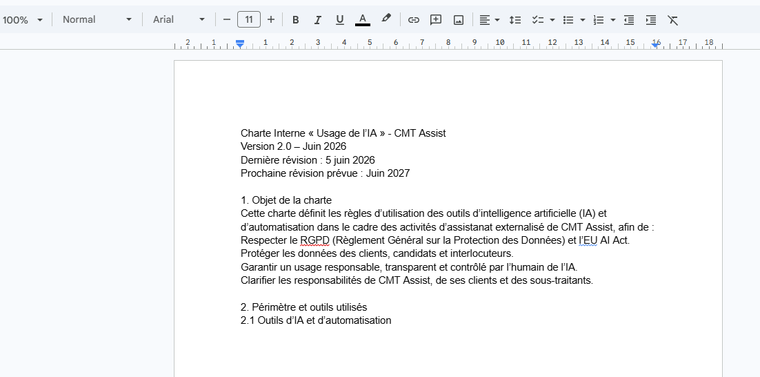760x377 pixels.
Task: Increase the paragraph indent
Action: (651, 20)
